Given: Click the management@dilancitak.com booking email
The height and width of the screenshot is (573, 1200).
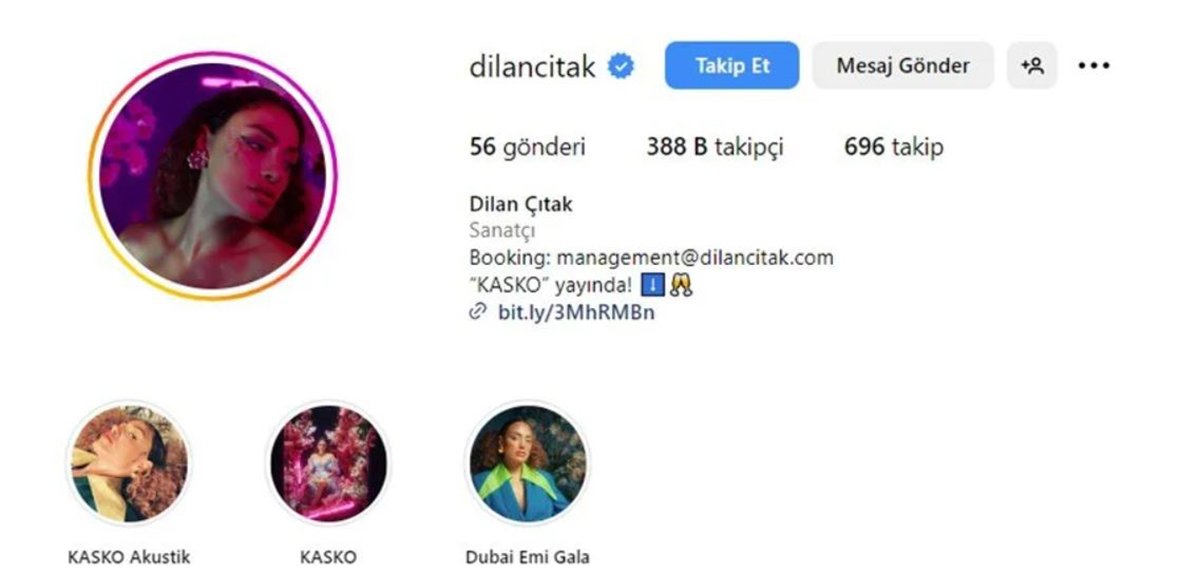Looking at the screenshot, I should tap(695, 258).
